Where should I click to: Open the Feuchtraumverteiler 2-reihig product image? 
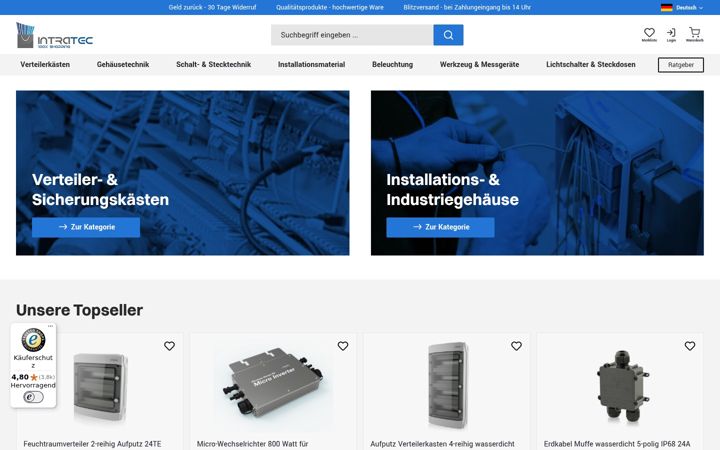[x=101, y=388]
